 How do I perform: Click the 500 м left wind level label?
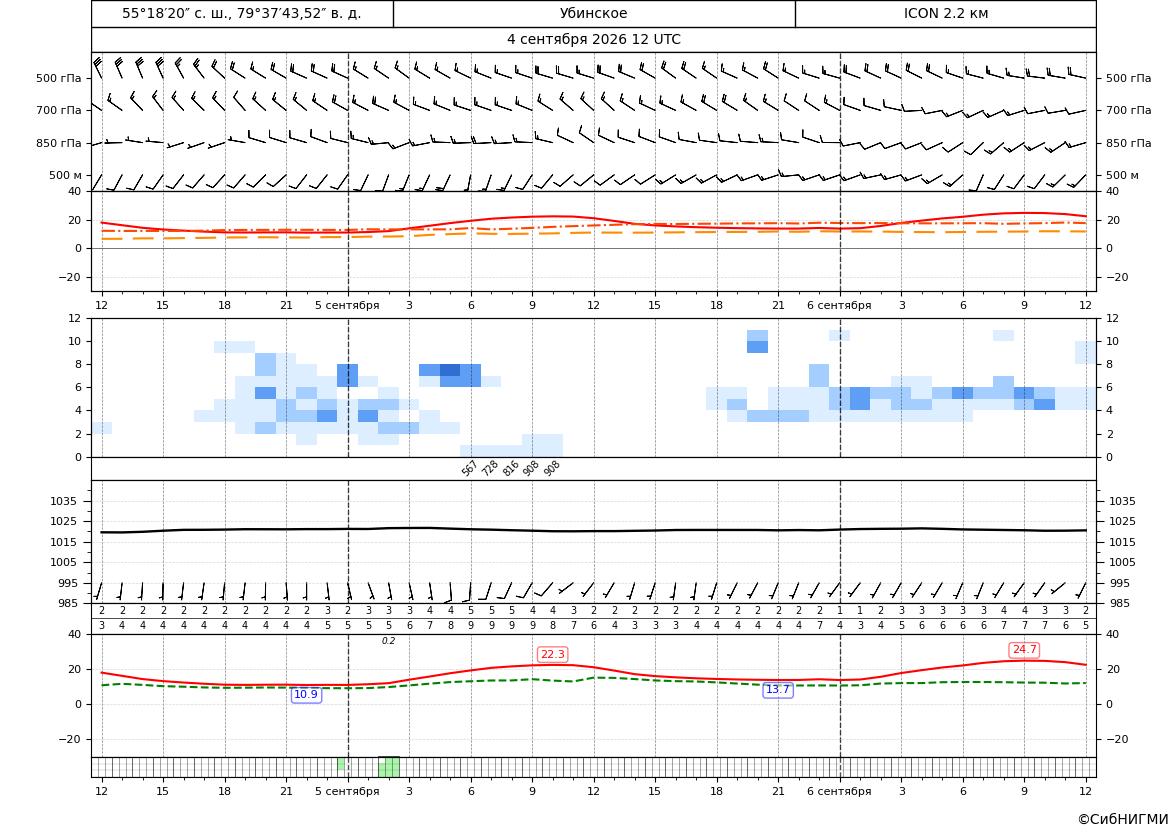(65, 175)
